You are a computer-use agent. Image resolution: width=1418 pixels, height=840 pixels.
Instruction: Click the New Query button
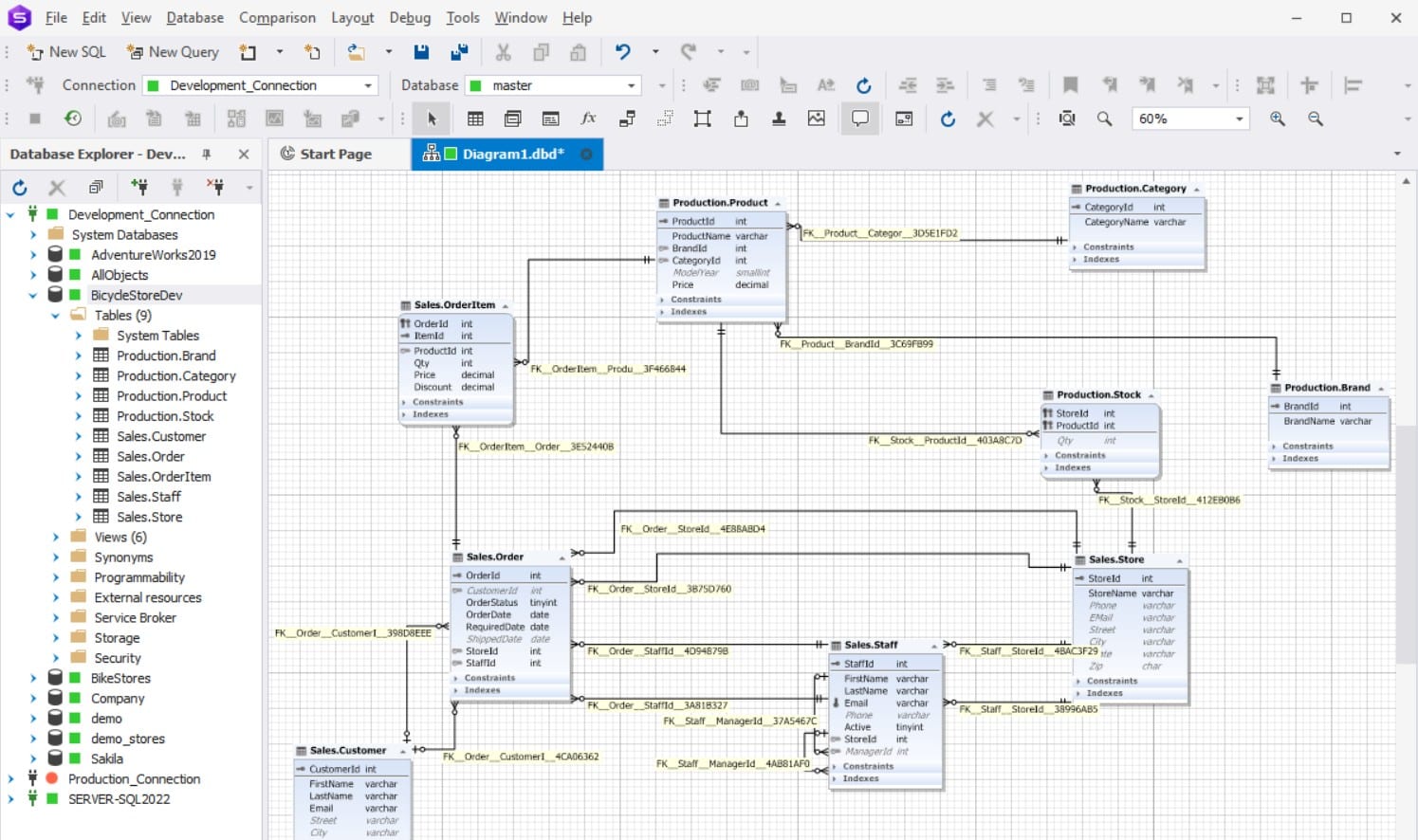point(173,52)
